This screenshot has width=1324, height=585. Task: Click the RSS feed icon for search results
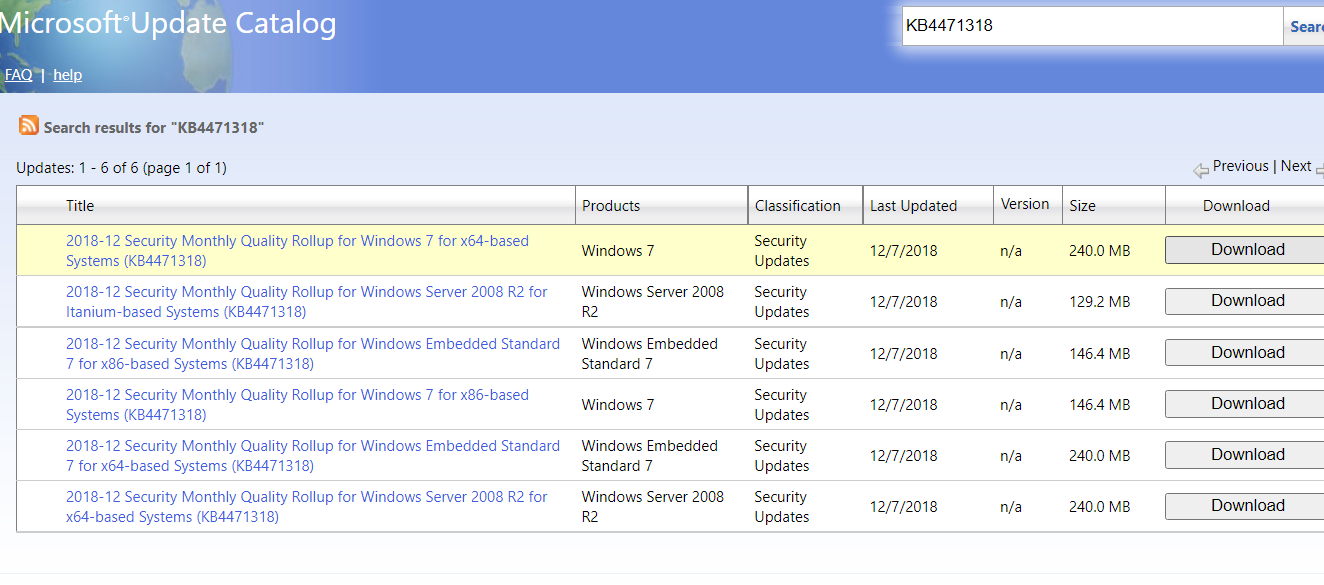pyautogui.click(x=29, y=125)
